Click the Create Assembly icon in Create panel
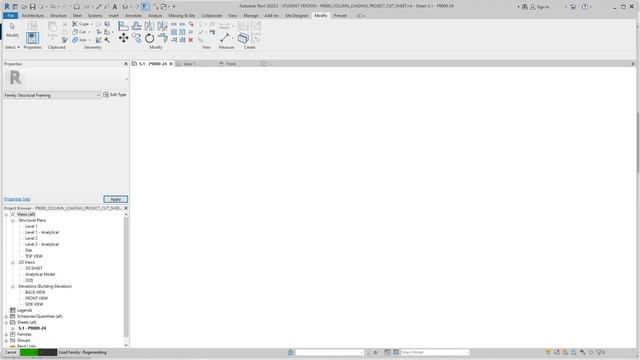Image resolution: width=640 pixels, height=360 pixels. [243, 38]
